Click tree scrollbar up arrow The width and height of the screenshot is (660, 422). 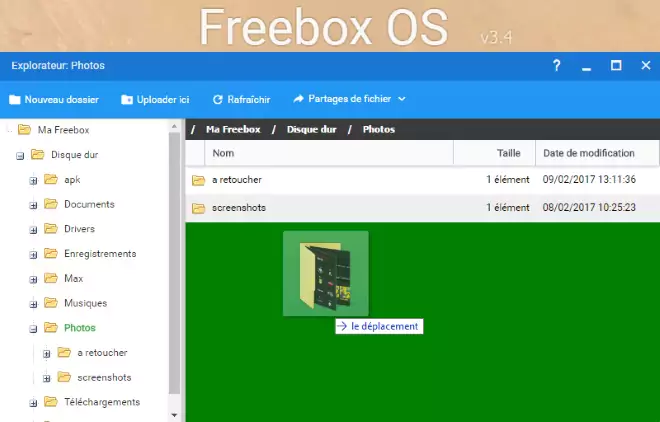pyautogui.click(x=174, y=126)
